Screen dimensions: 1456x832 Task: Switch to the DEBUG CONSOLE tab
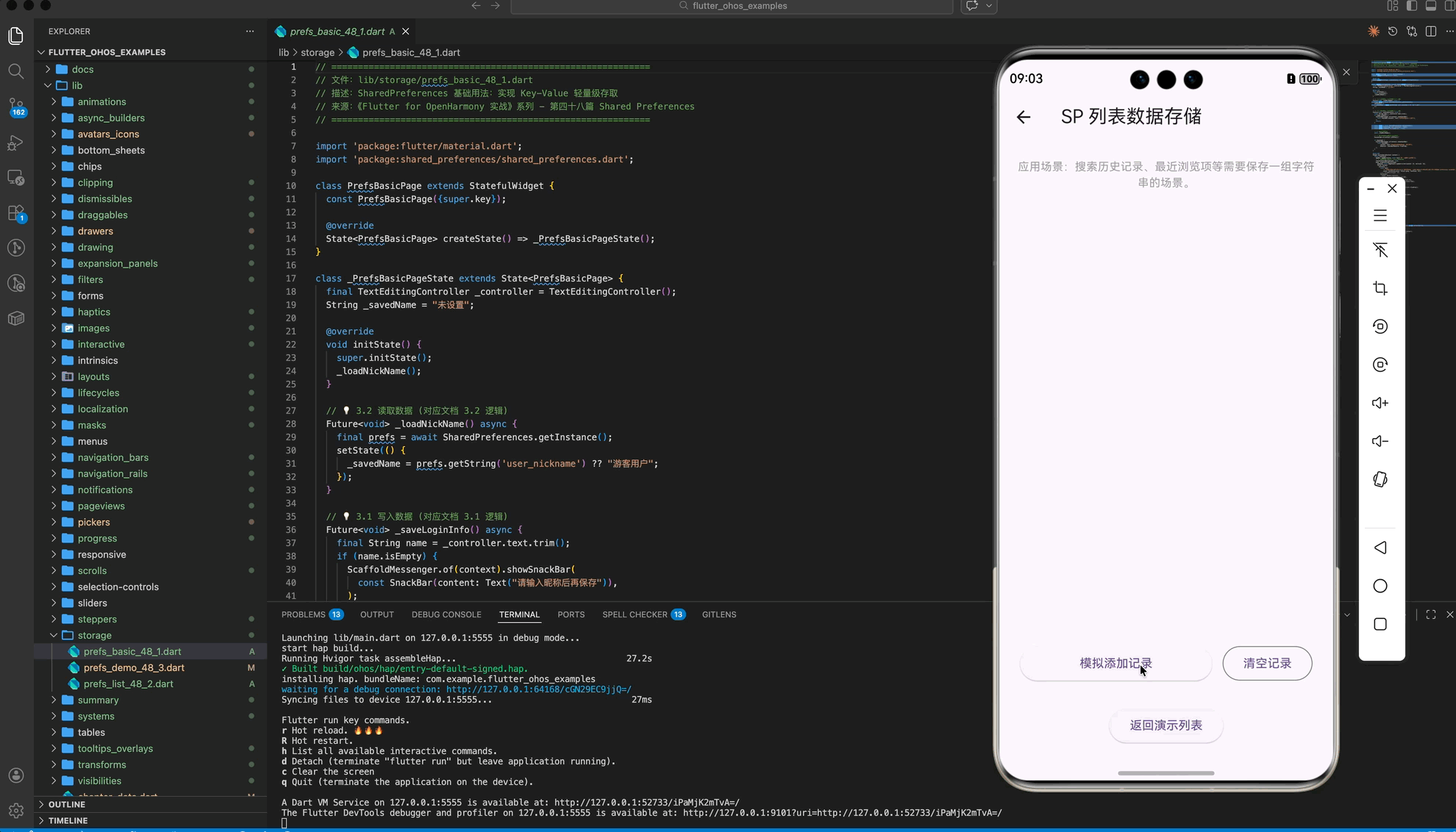(x=446, y=614)
